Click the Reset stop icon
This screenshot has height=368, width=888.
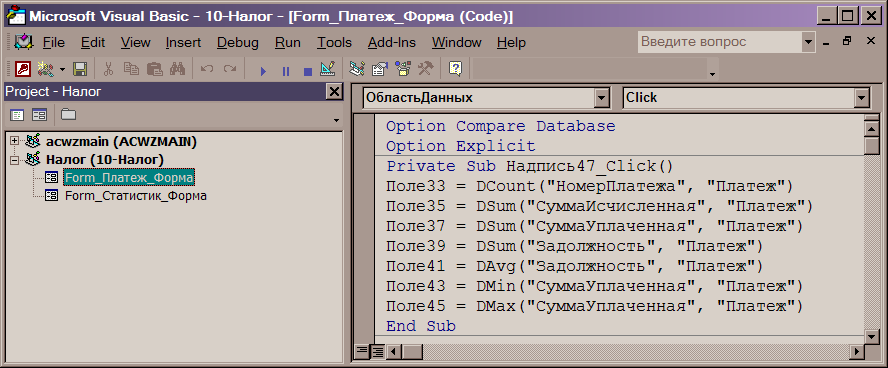click(x=308, y=71)
